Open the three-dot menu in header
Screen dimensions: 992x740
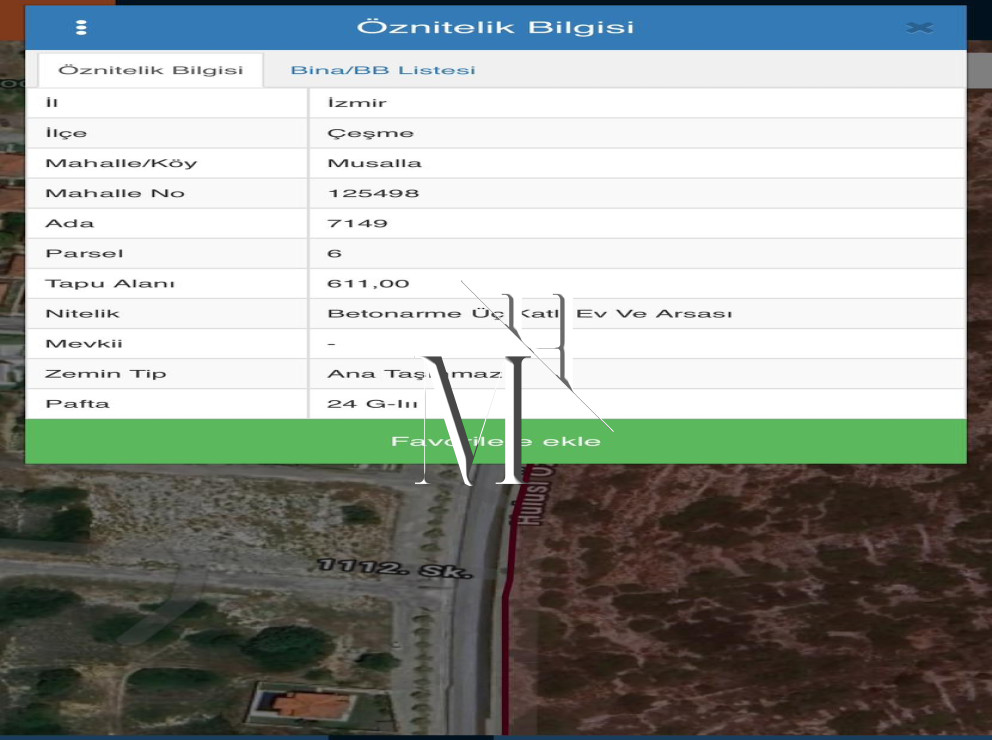pos(81,27)
